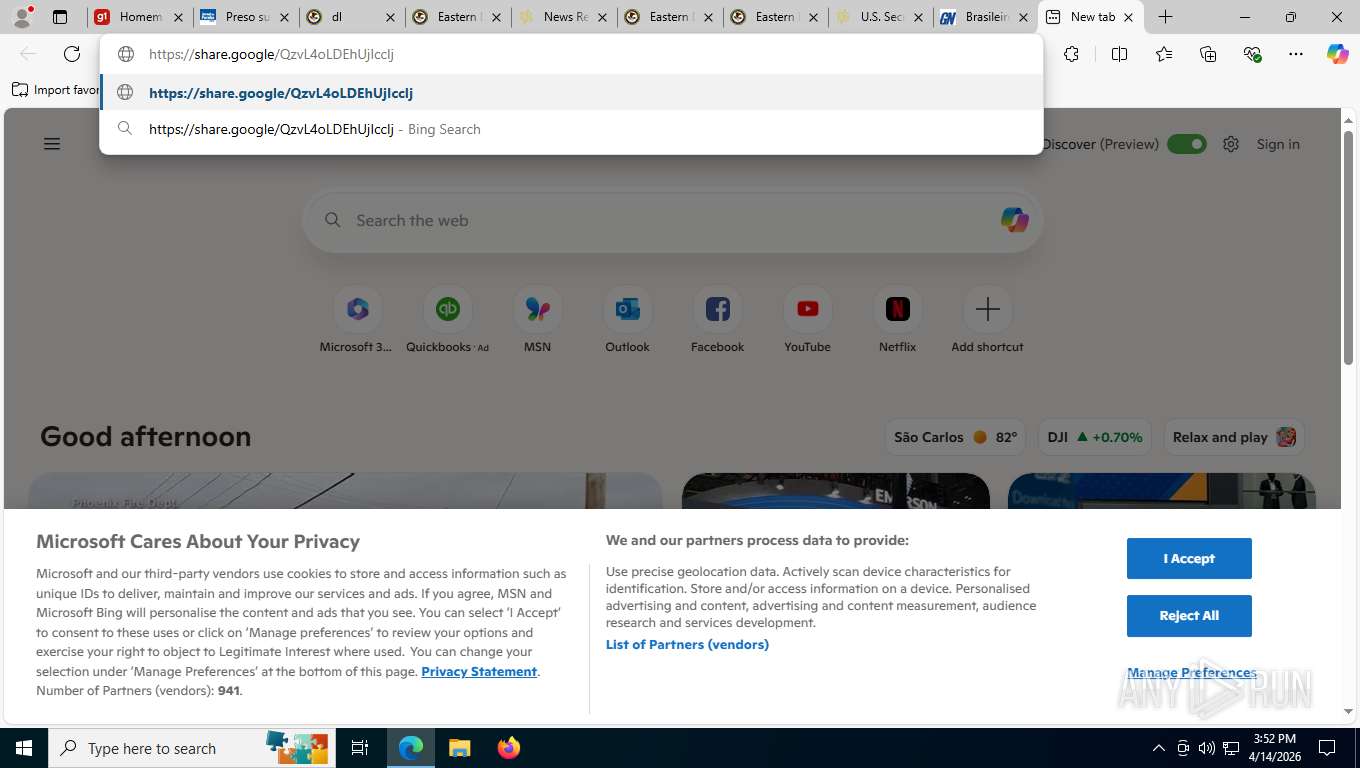Click the Copilot icon in the search box

(1014, 220)
